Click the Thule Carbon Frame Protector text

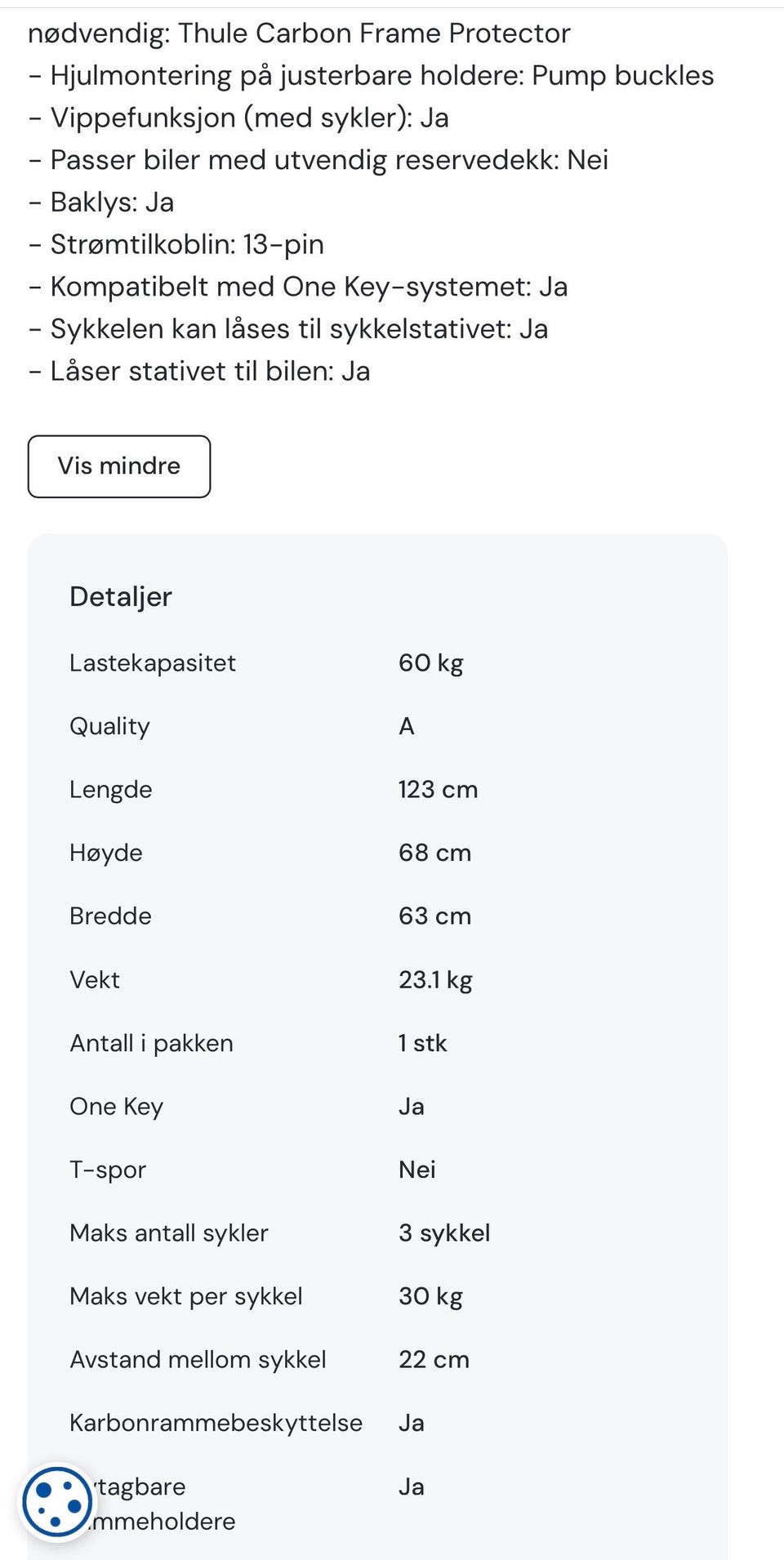[x=374, y=33]
